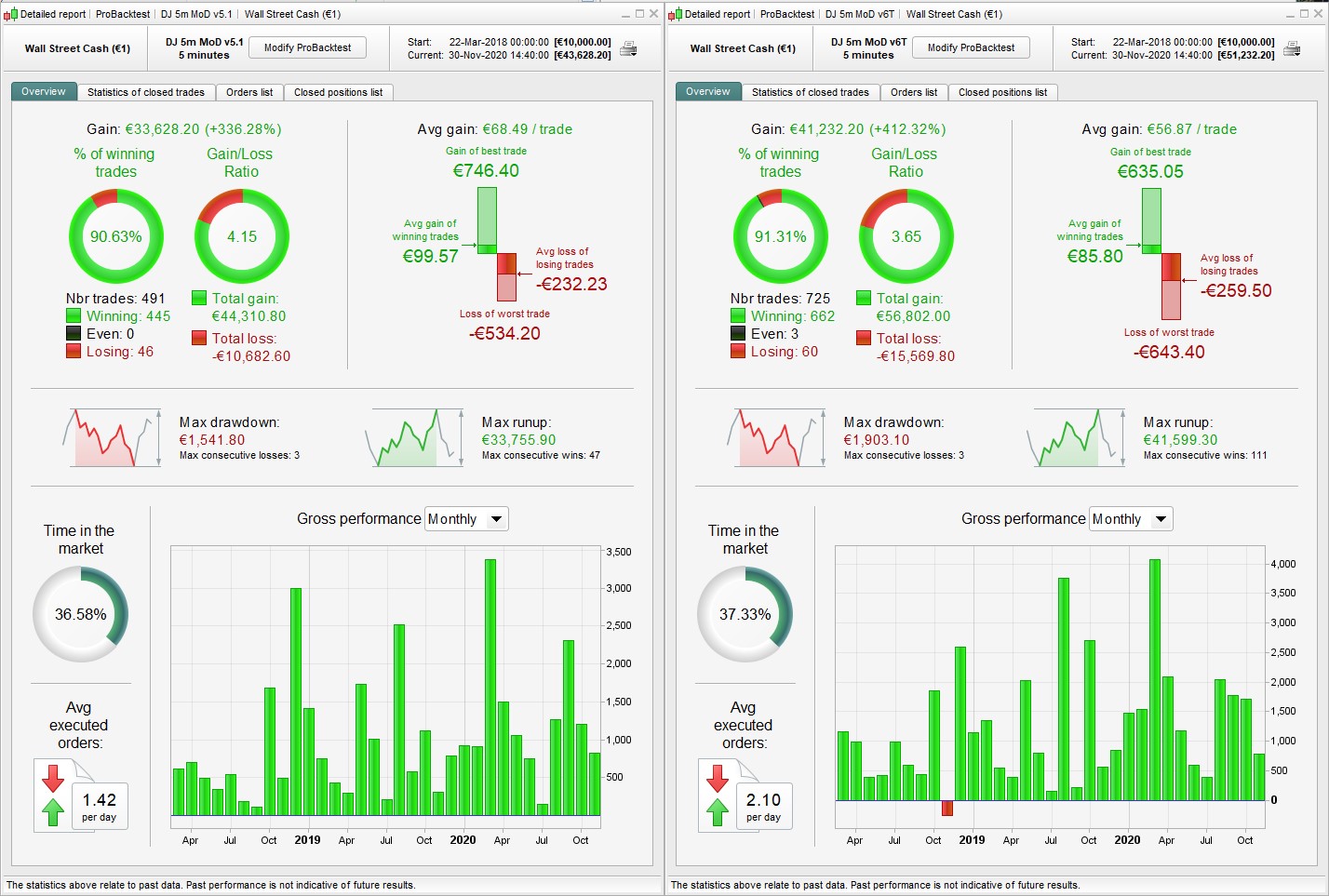Screen dimensions: 1329x896
Task: Open Statistics of closed trades tab in v6T report
Action: point(811,92)
